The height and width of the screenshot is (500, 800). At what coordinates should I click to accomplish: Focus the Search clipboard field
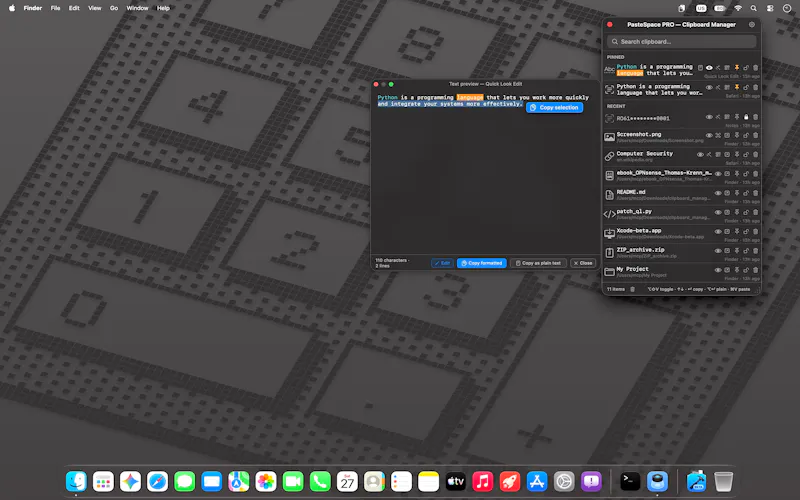pyautogui.click(x=682, y=41)
